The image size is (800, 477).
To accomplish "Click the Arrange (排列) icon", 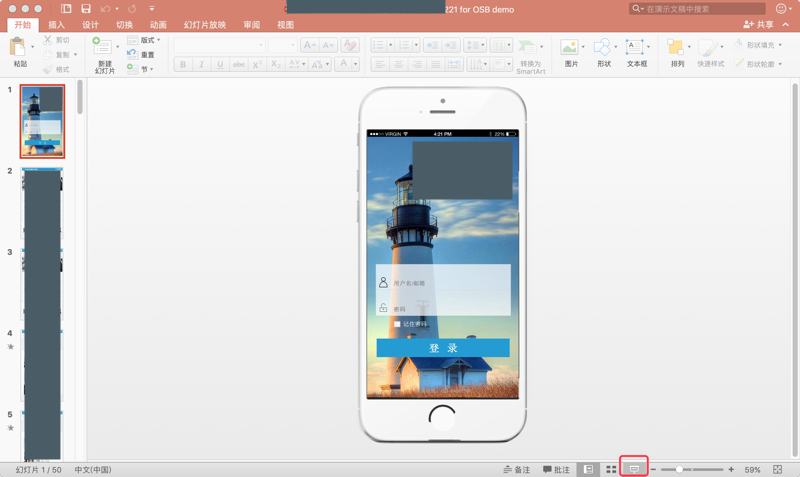I will pyautogui.click(x=677, y=48).
